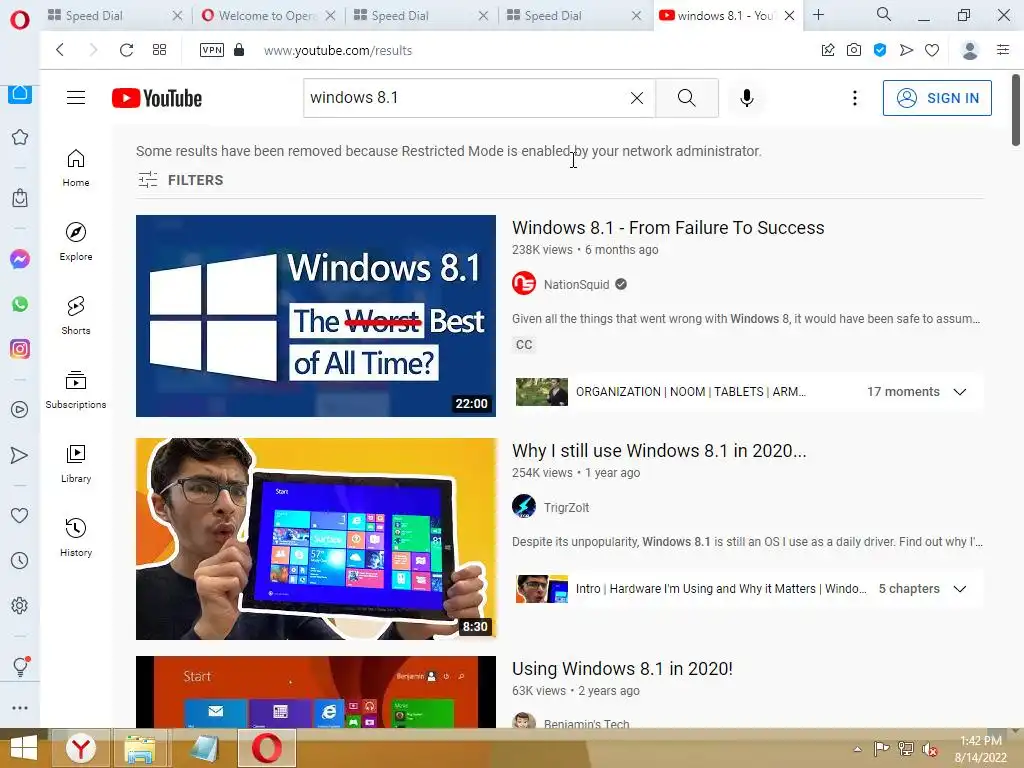Viewport: 1024px width, 768px height.
Task: Launch Yandex browser from taskbar
Action: [80, 748]
